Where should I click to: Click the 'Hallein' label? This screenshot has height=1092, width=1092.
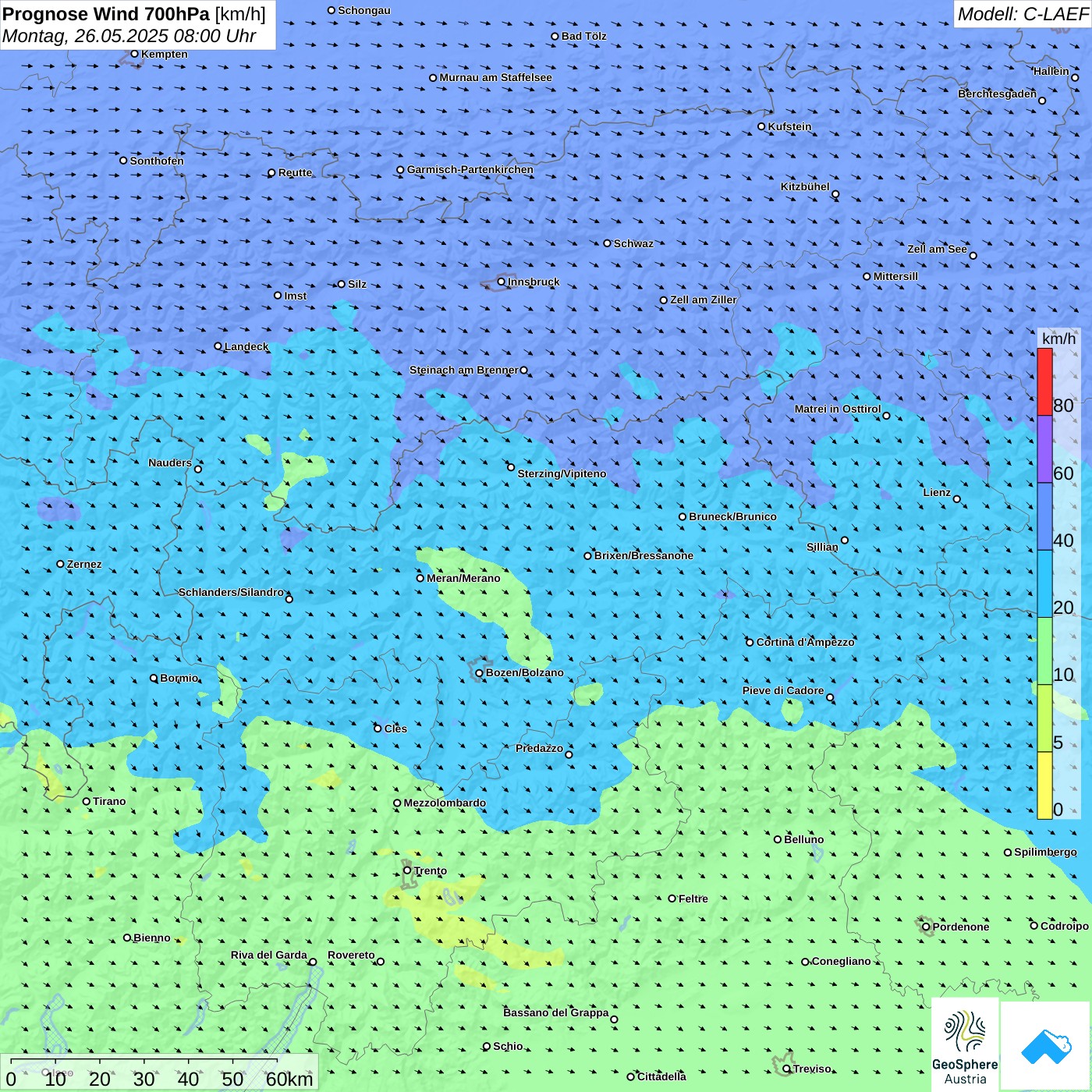click(x=1051, y=71)
